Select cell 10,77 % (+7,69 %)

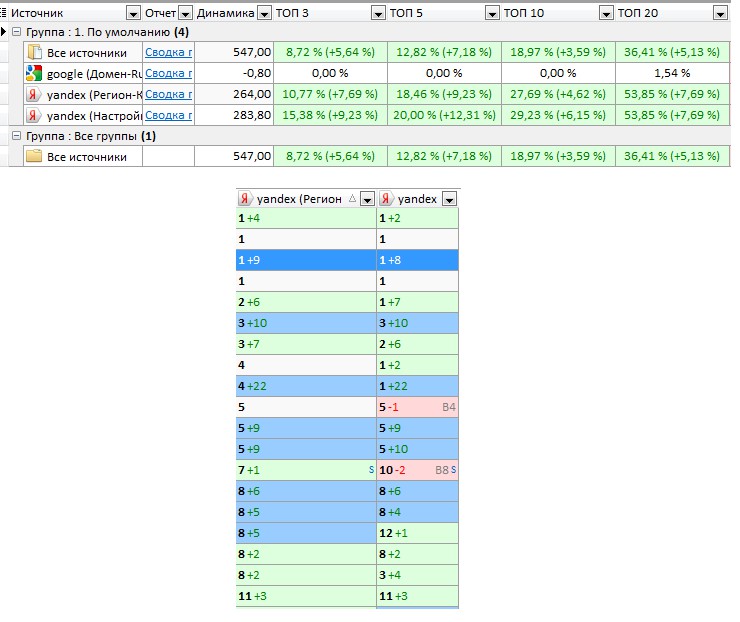point(330,94)
